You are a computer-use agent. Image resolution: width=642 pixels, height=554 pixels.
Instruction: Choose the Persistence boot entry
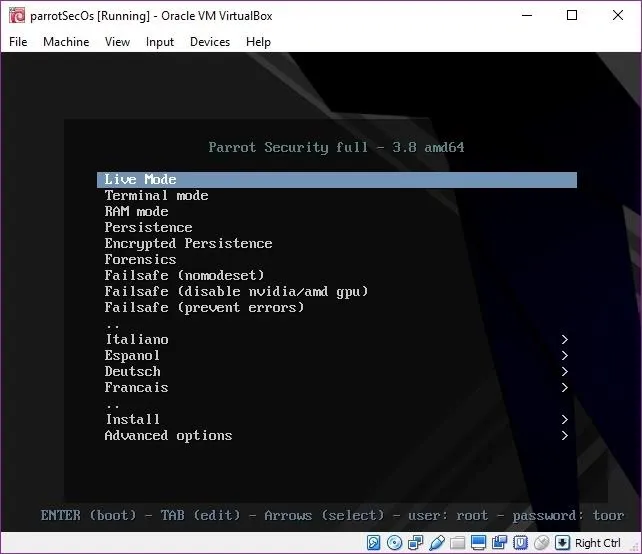(337, 228)
